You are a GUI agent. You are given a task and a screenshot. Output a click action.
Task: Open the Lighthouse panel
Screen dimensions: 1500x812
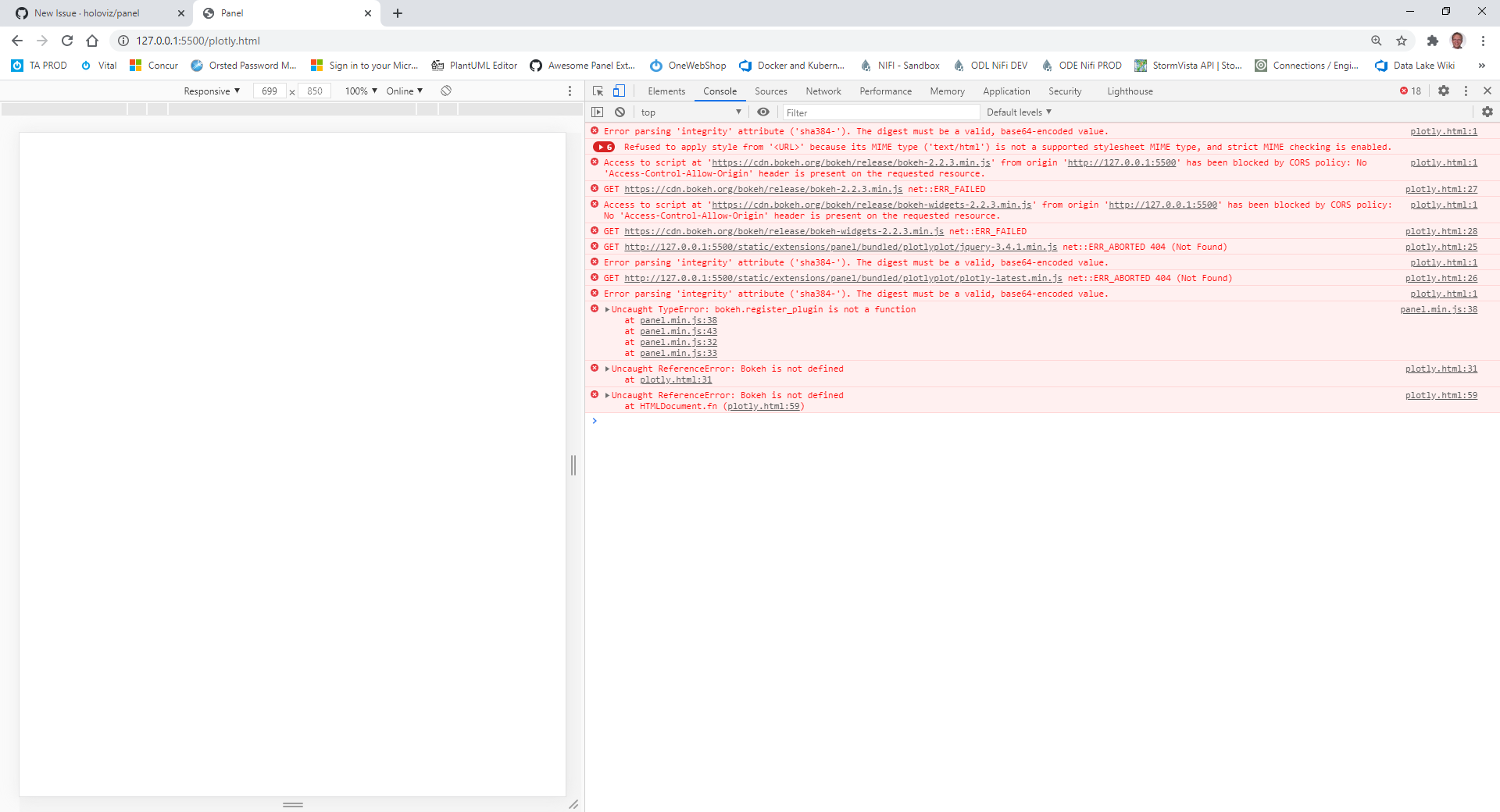(x=1129, y=91)
